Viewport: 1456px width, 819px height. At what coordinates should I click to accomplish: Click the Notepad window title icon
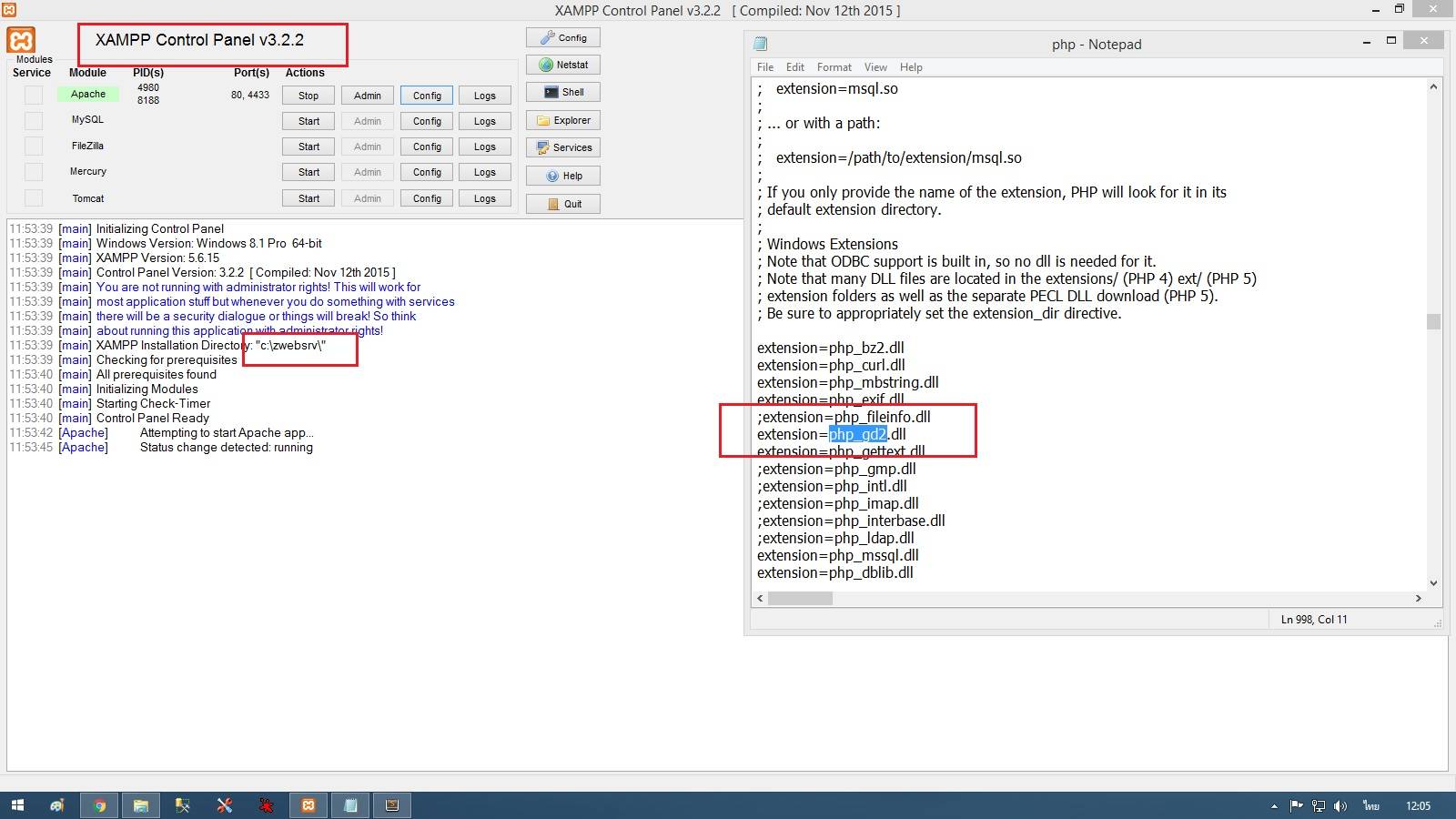(761, 44)
